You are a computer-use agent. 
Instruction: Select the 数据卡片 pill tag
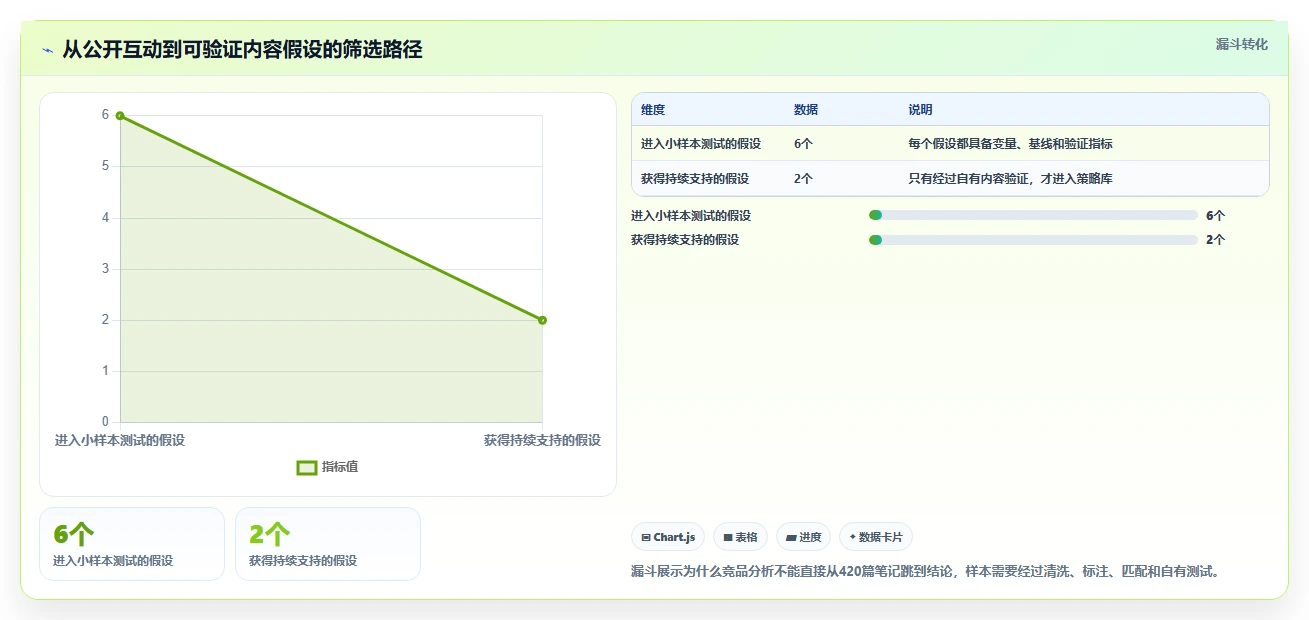pos(876,537)
